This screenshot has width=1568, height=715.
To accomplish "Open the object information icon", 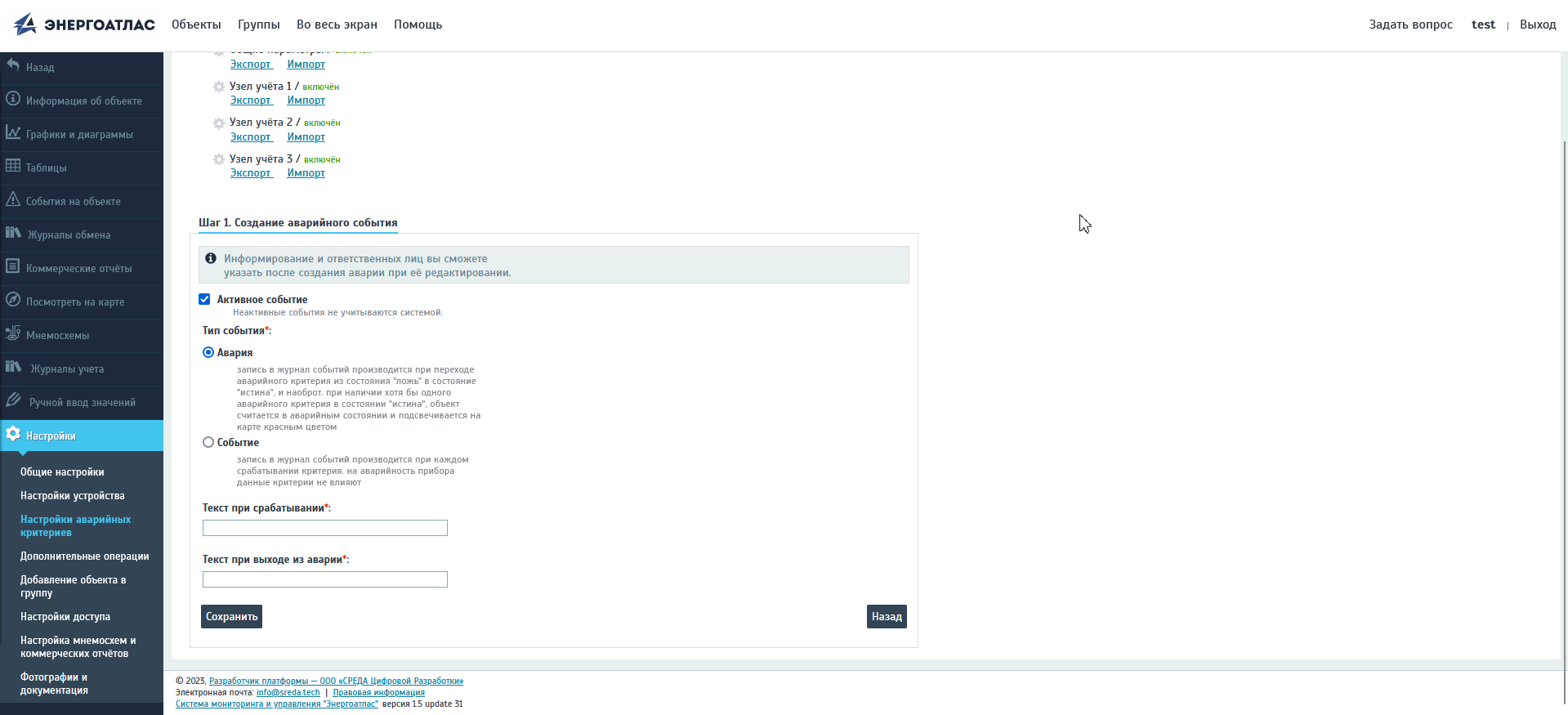I will tap(13, 99).
